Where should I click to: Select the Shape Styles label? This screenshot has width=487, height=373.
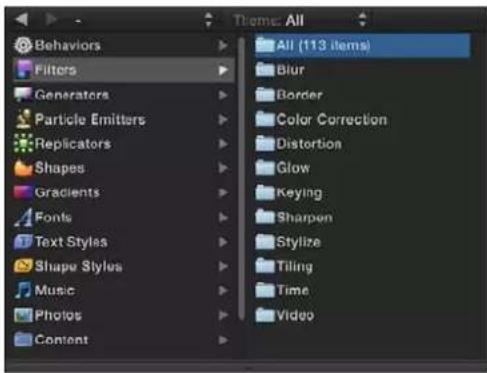click(78, 266)
